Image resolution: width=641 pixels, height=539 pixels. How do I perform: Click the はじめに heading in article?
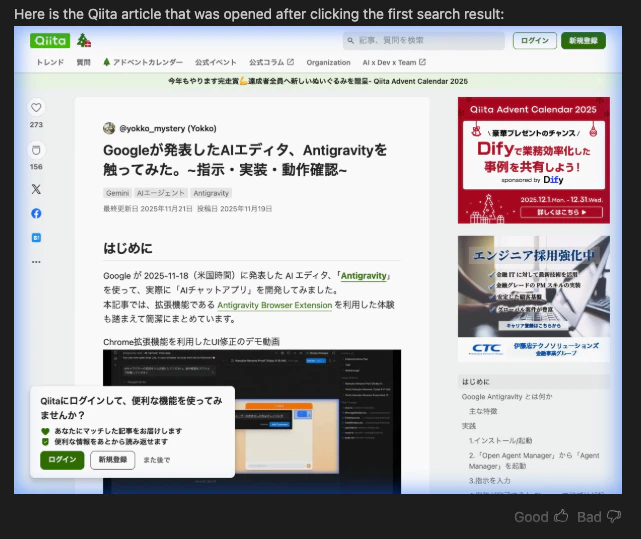(128, 248)
